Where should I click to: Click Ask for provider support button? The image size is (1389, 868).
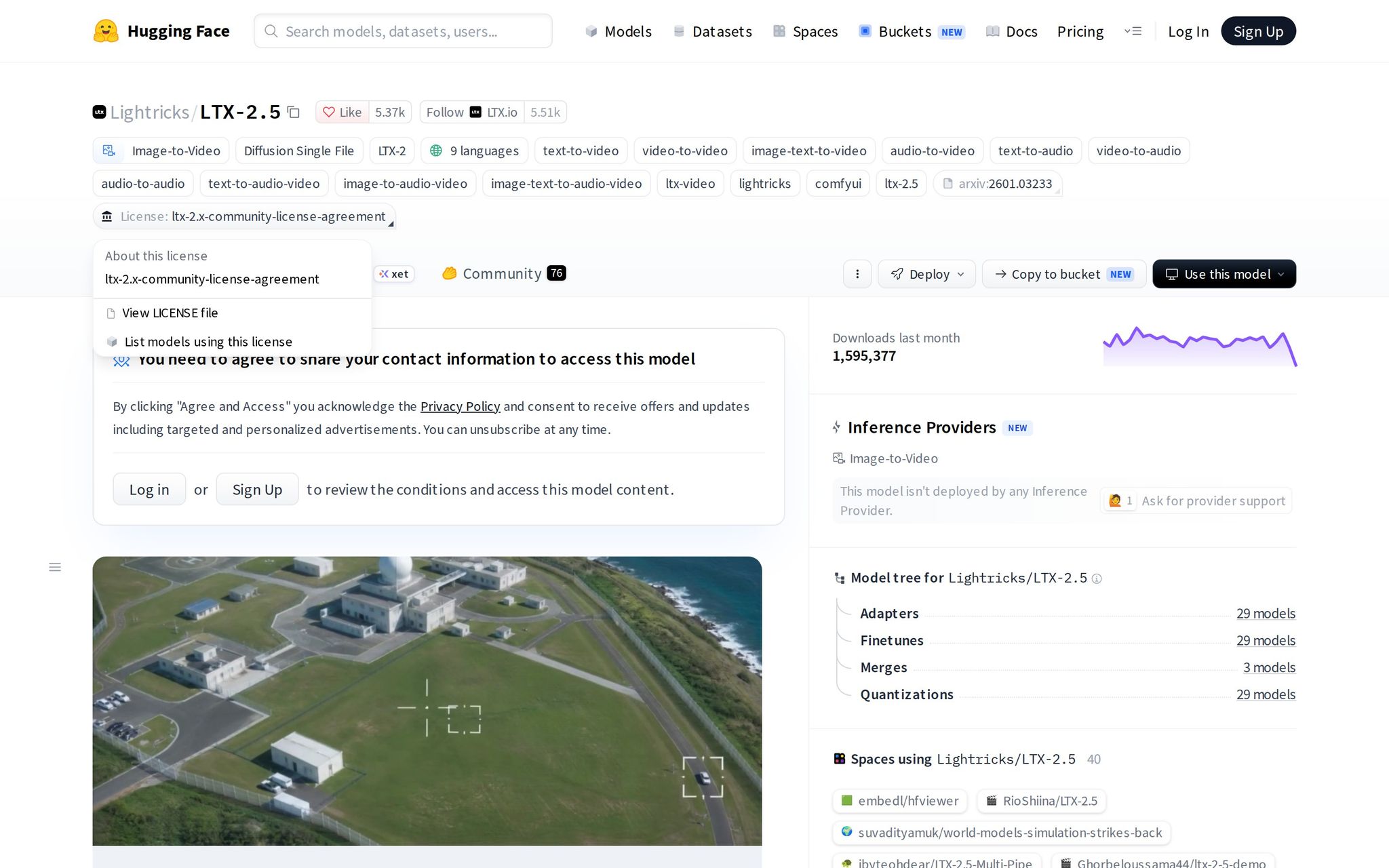tap(1196, 500)
